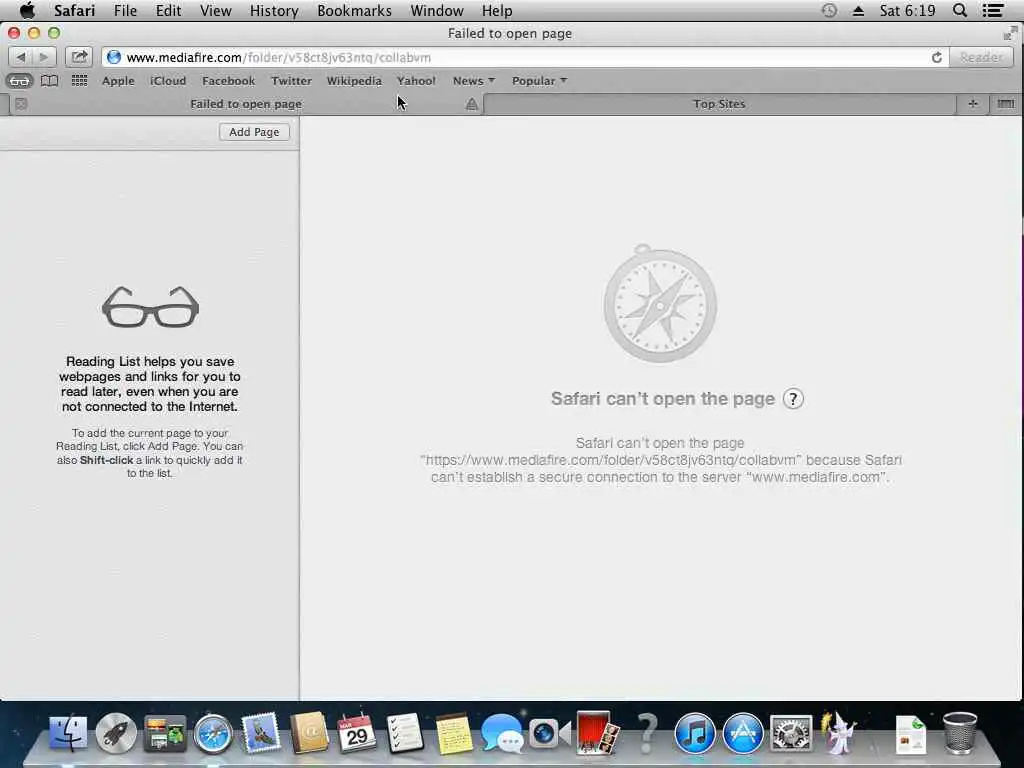
Task: Open iTunes music note in Dock
Action: (x=694, y=733)
